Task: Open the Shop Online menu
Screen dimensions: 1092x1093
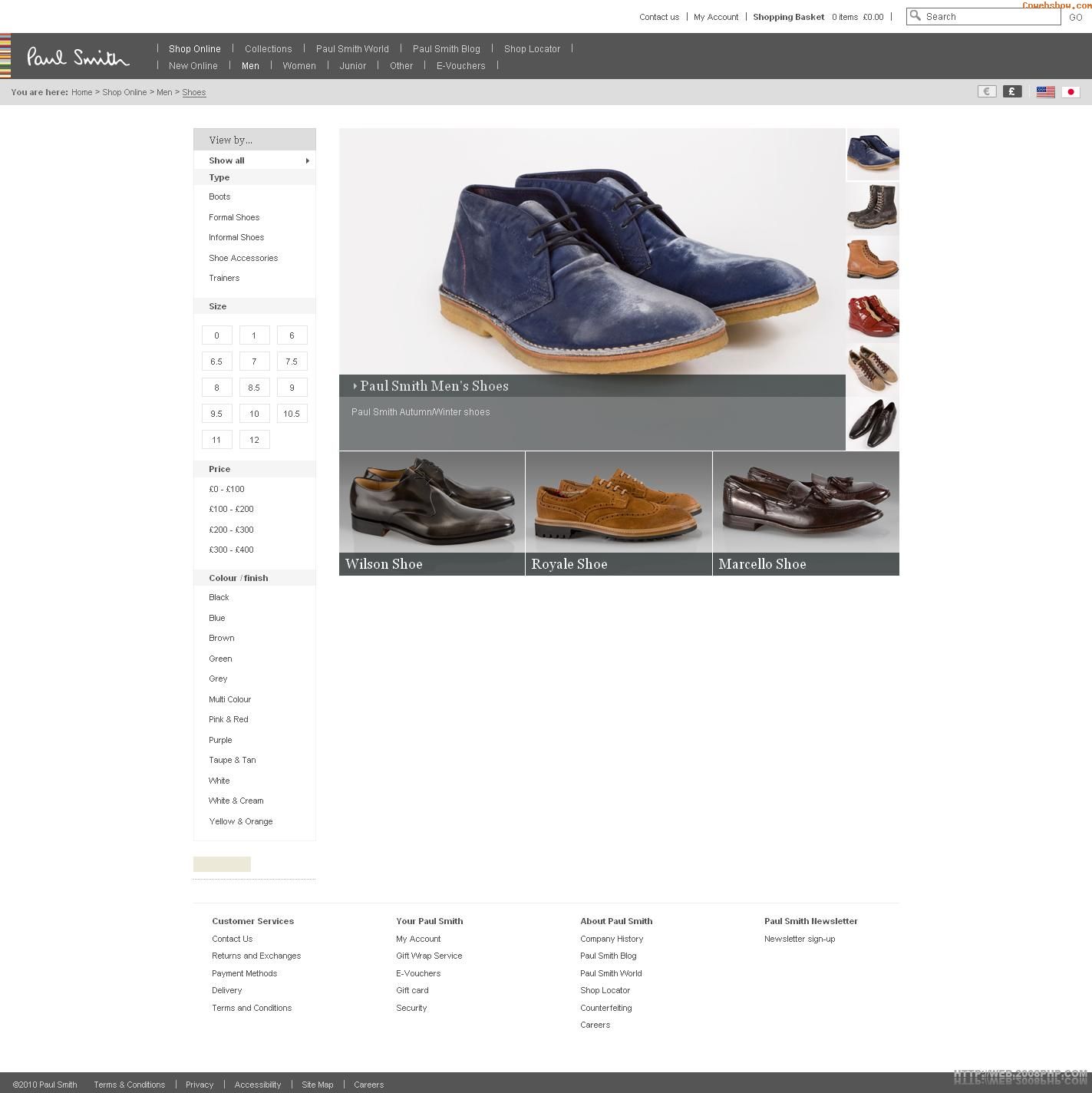Action: pos(195,48)
